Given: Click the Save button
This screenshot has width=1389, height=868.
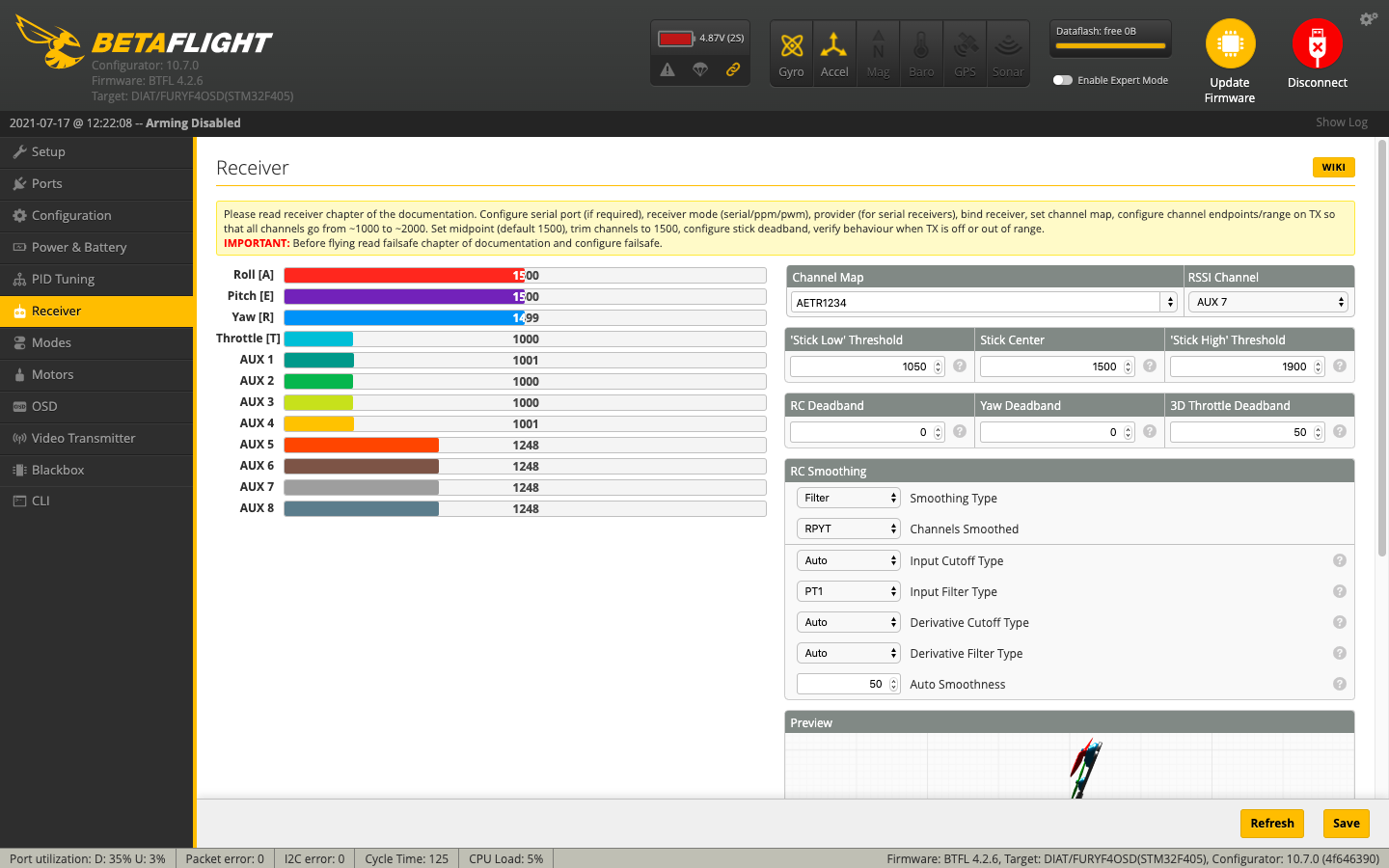Looking at the screenshot, I should click(x=1346, y=824).
